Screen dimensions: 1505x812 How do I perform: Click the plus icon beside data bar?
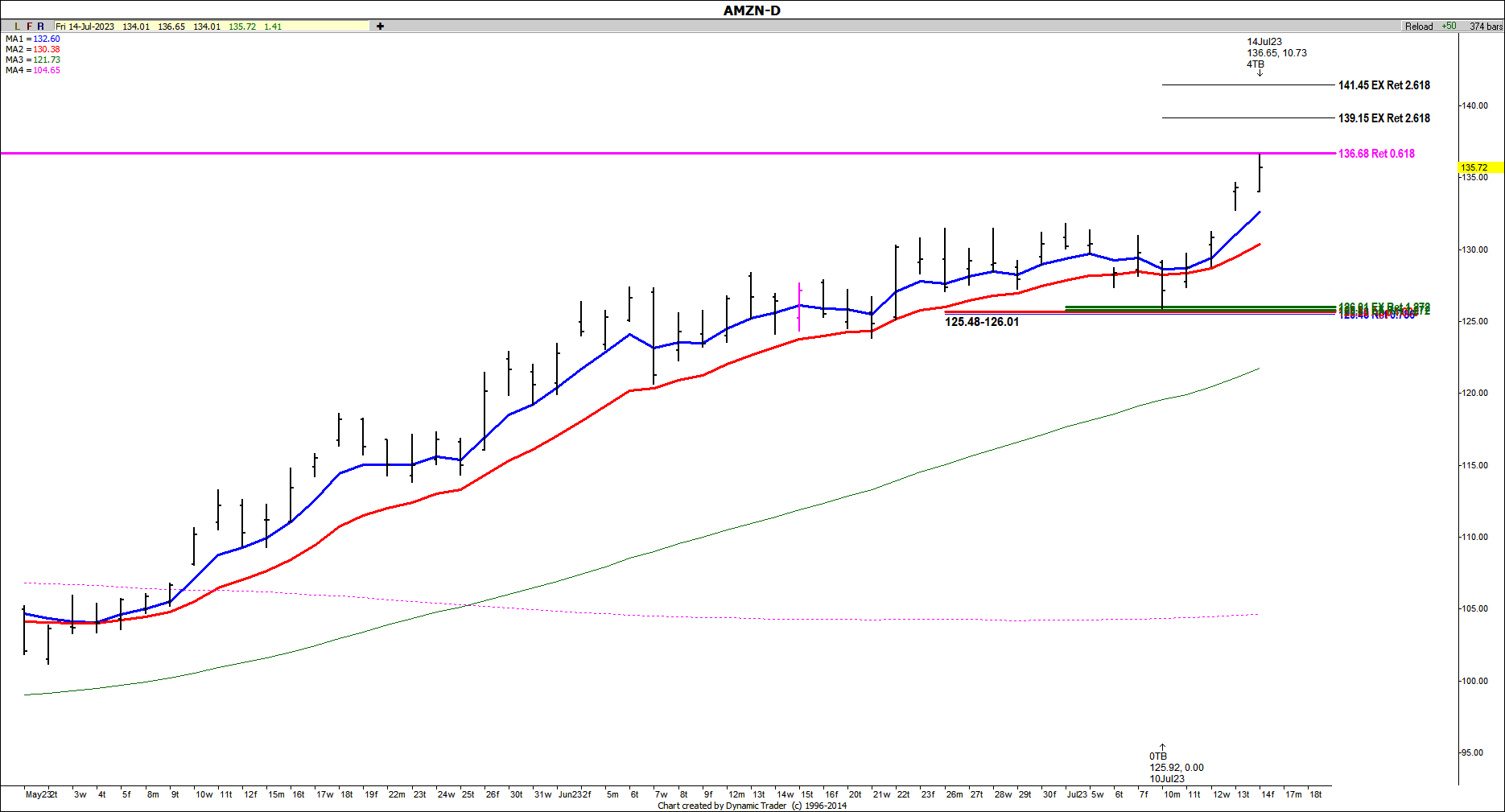[380, 27]
